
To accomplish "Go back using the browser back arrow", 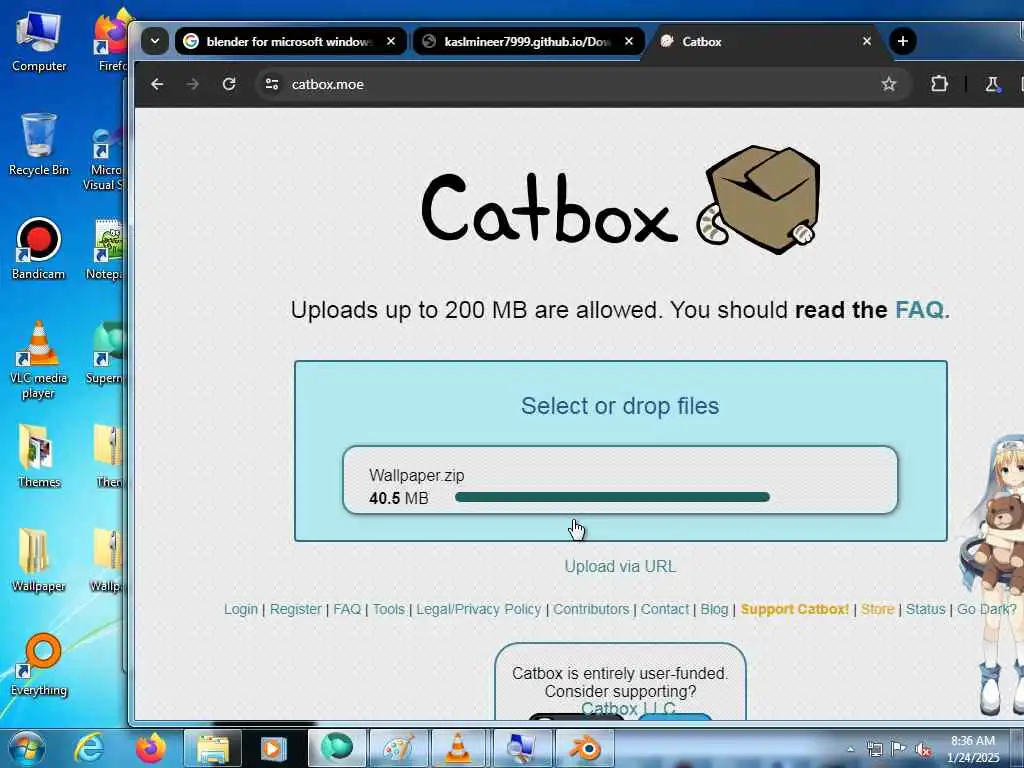I will click(x=157, y=84).
